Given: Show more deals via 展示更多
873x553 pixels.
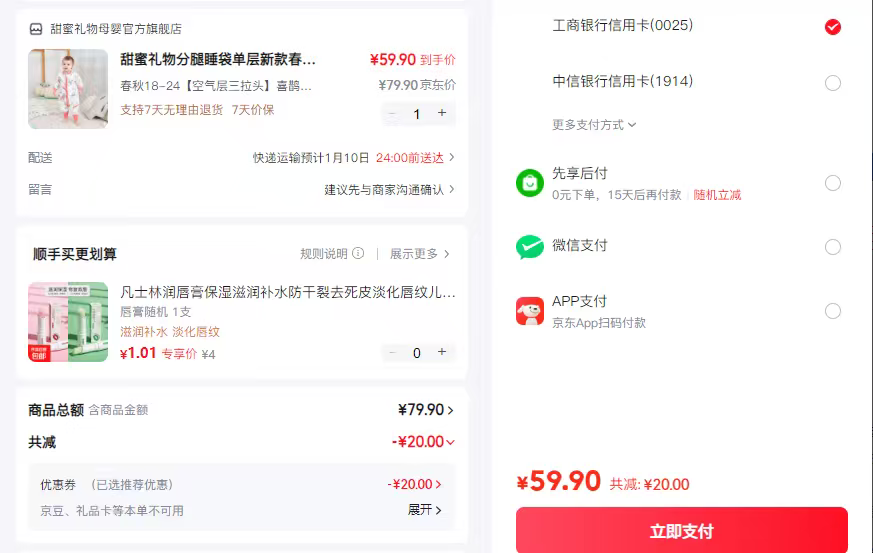Looking at the screenshot, I should 419,254.
